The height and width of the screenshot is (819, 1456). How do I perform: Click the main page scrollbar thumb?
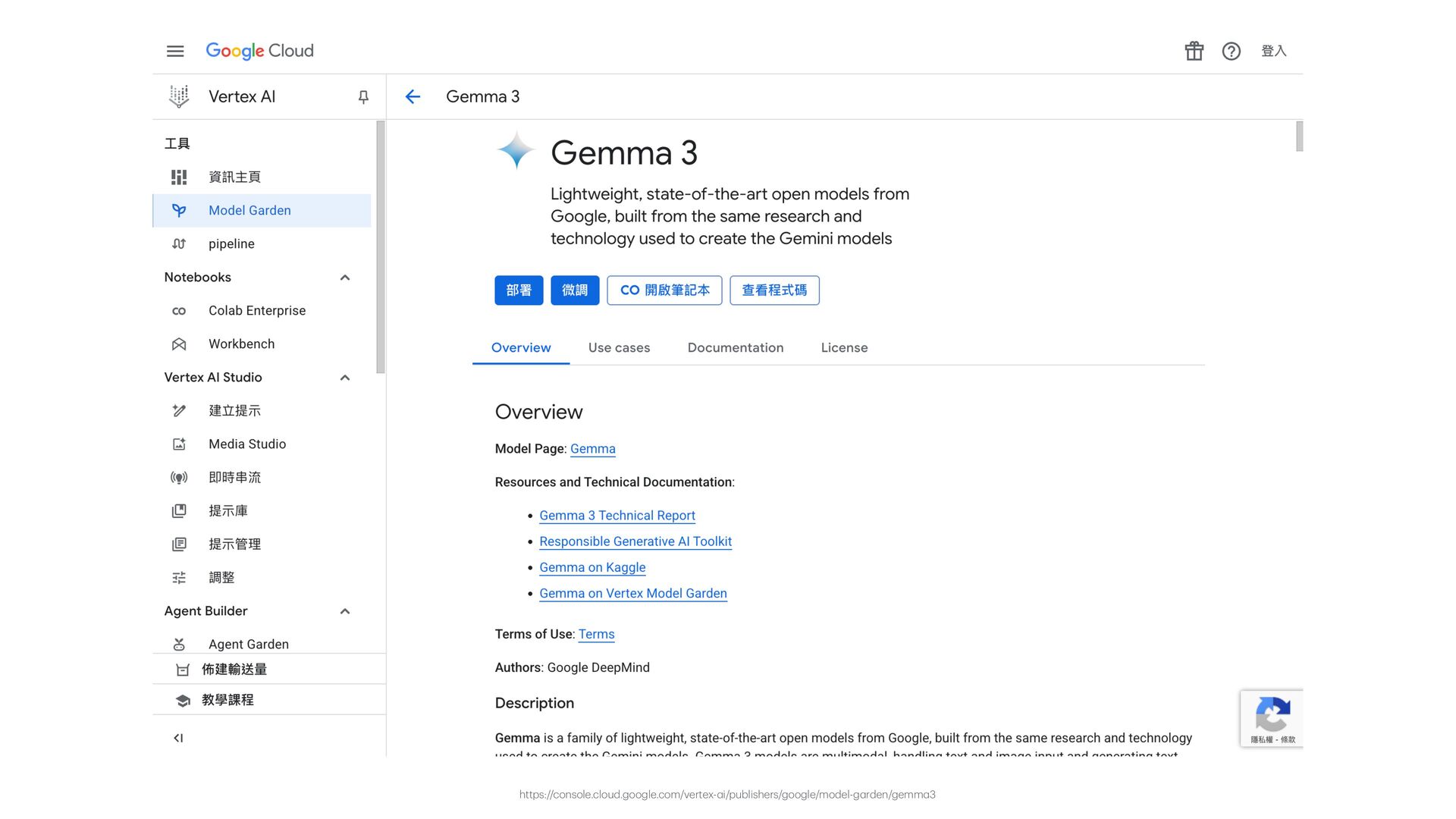tap(1299, 136)
